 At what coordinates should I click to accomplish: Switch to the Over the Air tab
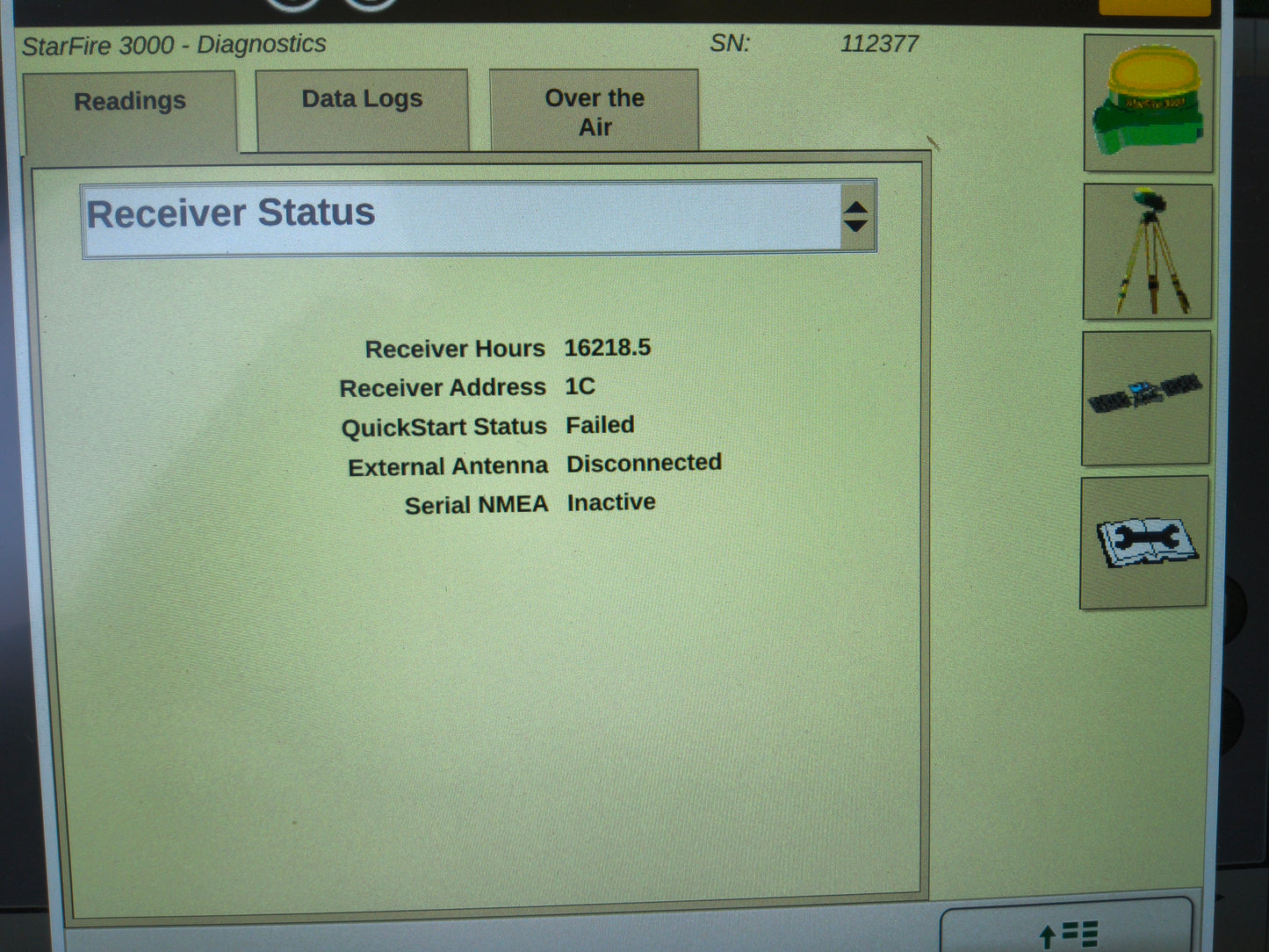(595, 111)
